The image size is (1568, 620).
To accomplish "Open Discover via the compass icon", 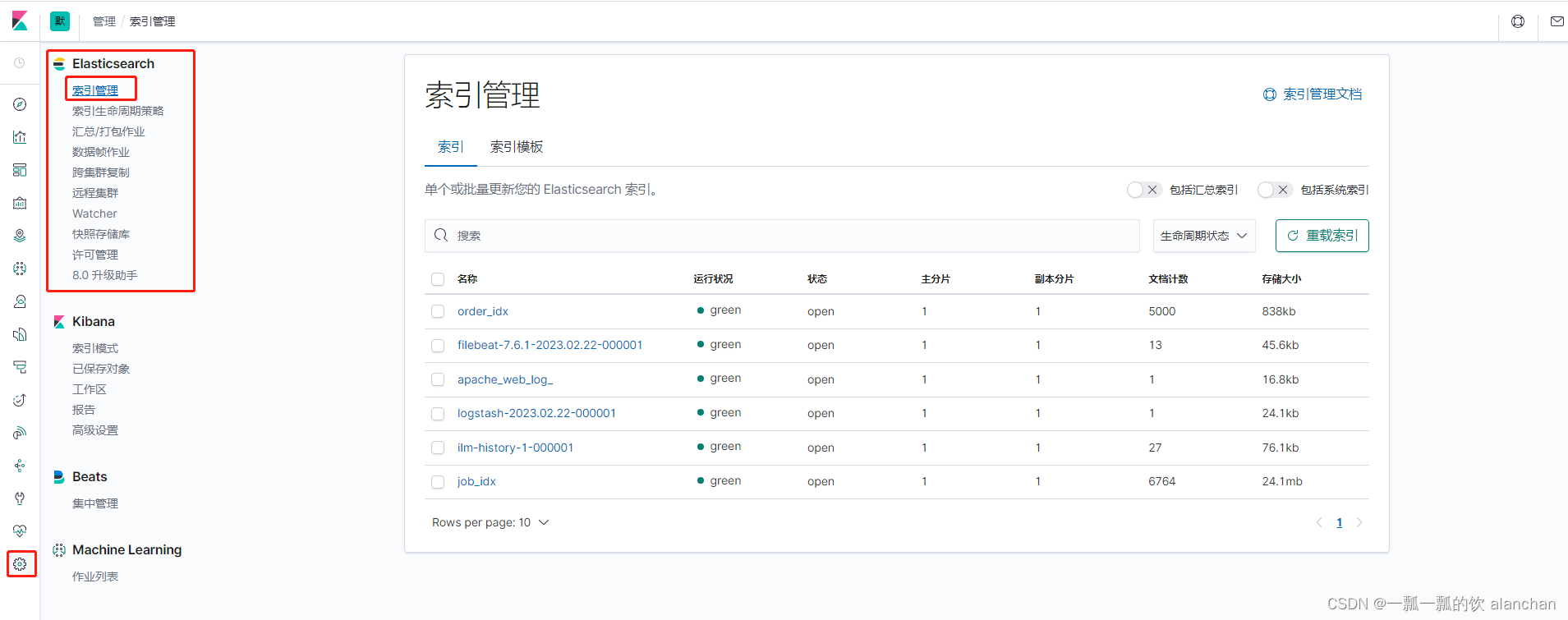I will coord(20,104).
